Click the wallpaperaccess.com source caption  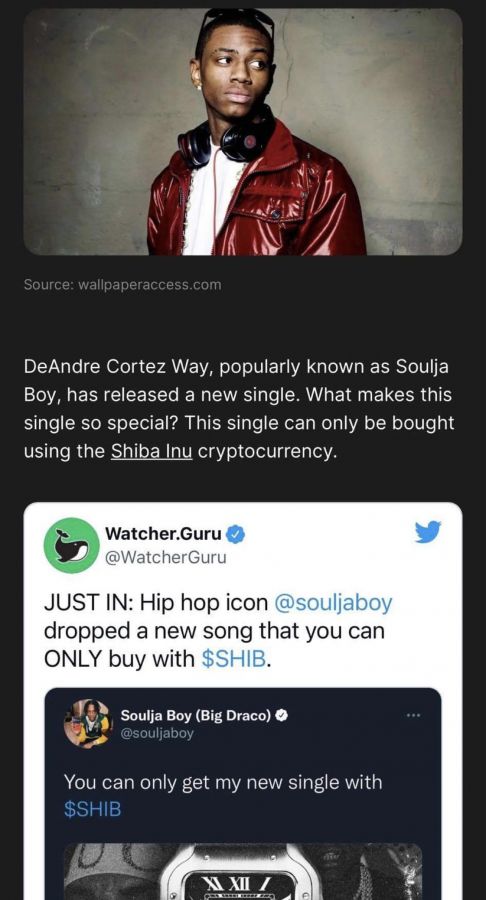pos(122,284)
